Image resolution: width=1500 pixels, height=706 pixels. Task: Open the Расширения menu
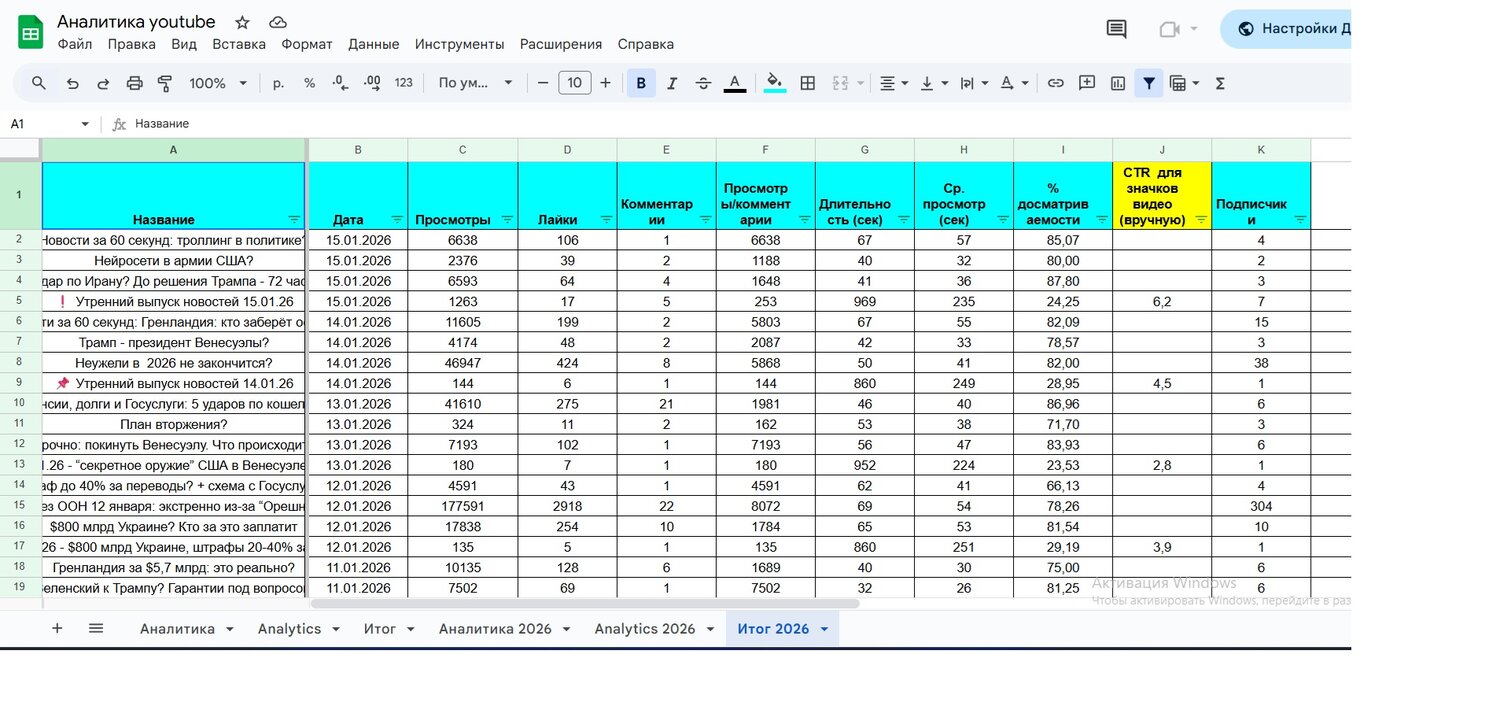561,44
